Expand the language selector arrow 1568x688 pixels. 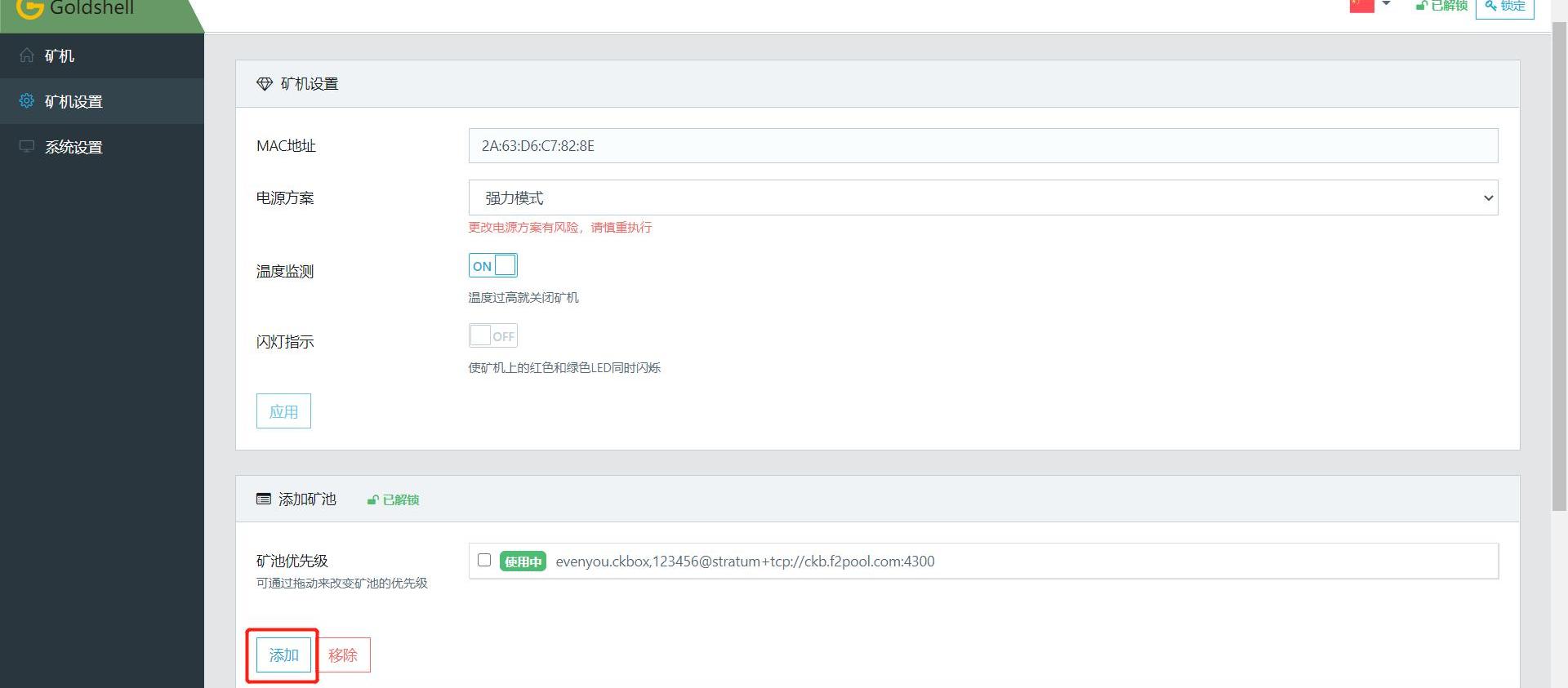[1386, 5]
